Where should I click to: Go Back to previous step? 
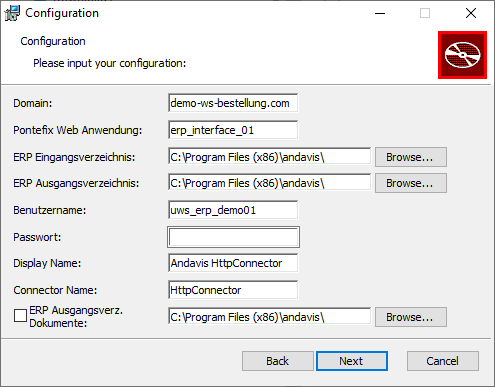[x=278, y=361]
